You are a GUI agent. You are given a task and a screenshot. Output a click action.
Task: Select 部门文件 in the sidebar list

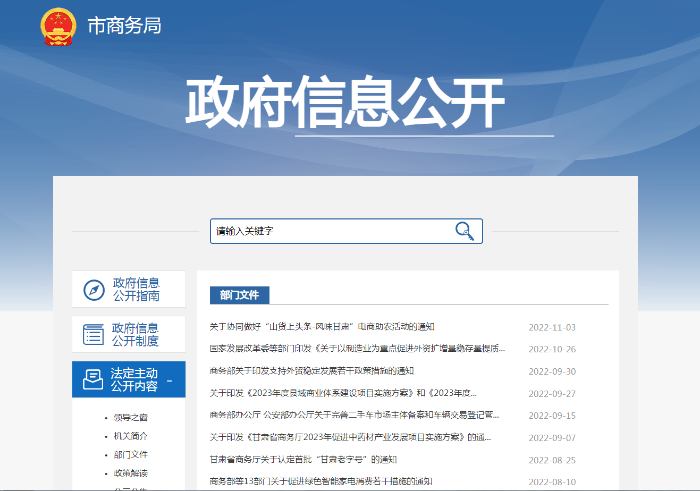[130, 454]
